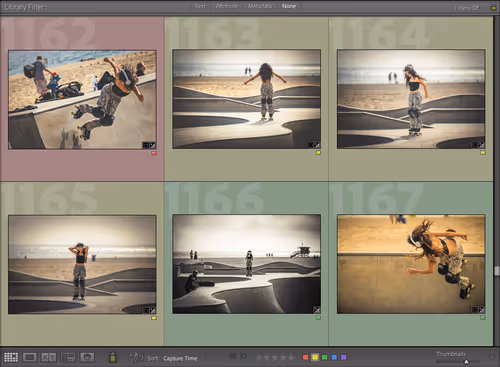
Task: Select photo 1162 skater jumping thumbnail
Action: 82,99
